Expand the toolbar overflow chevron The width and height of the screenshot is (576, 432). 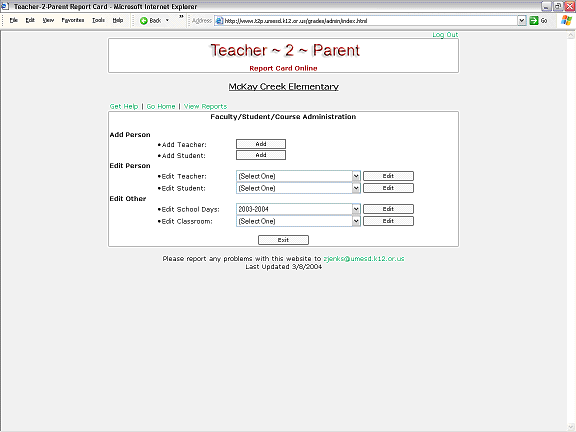coord(181,17)
